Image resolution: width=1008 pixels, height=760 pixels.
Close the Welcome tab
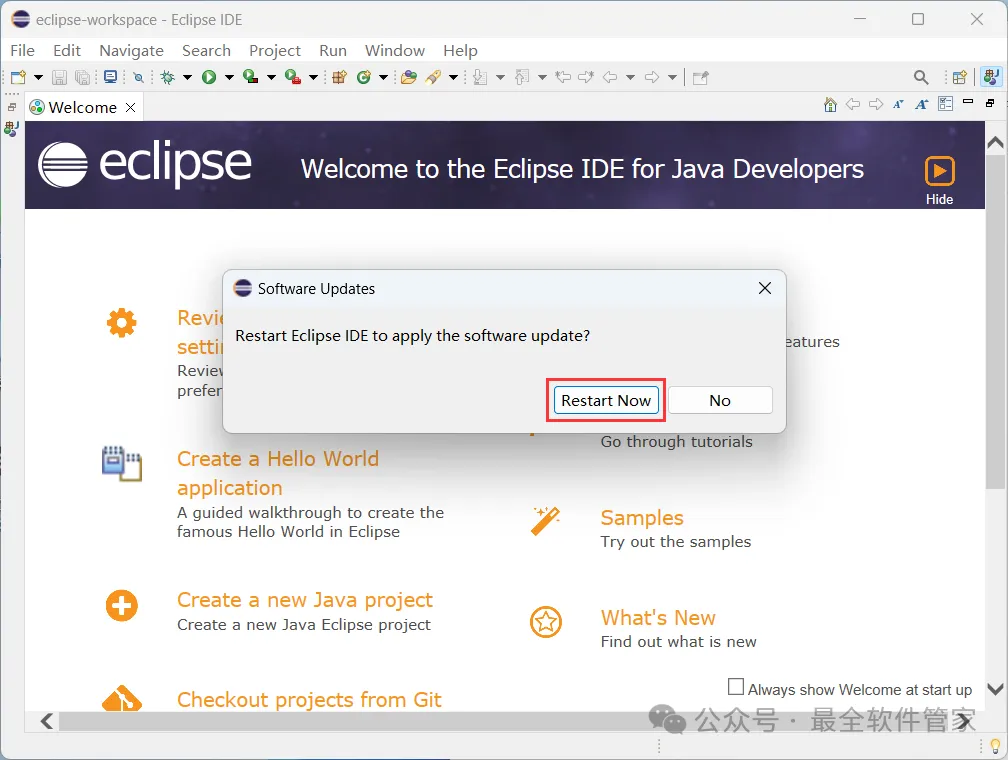point(130,107)
